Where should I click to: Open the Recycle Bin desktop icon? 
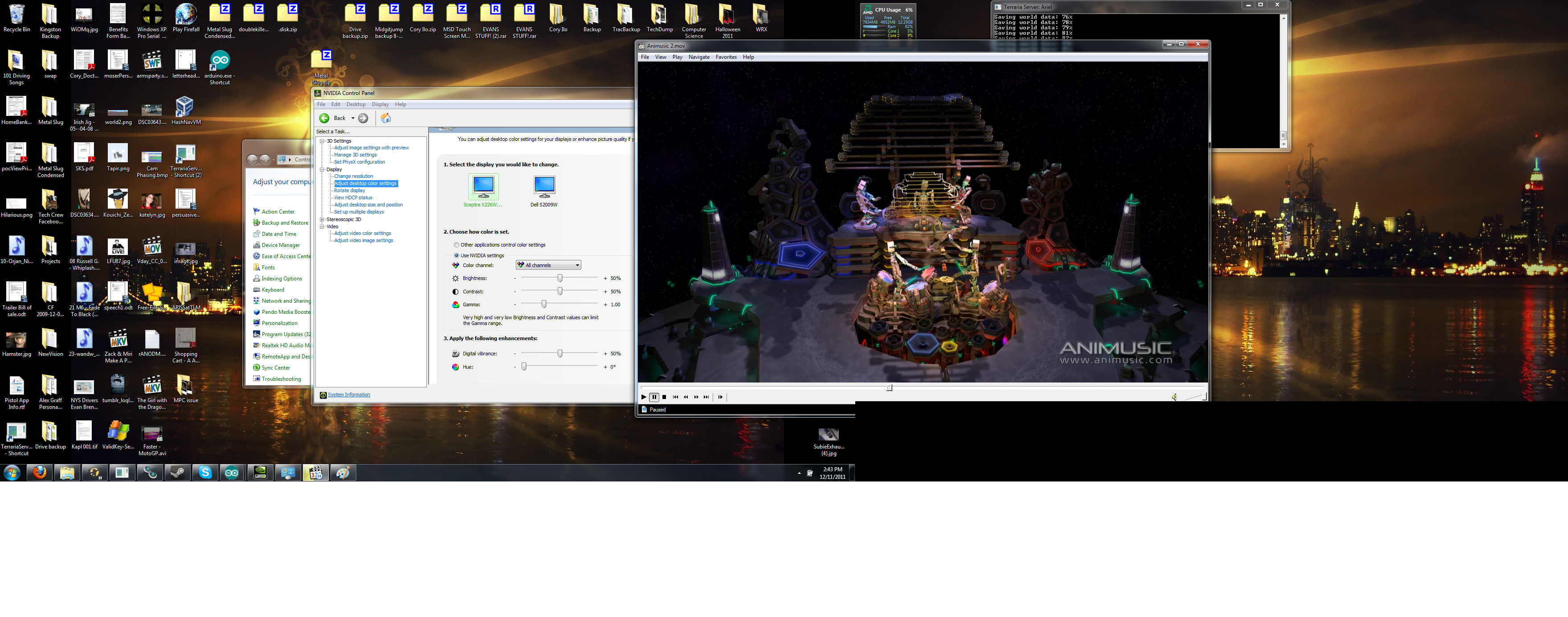tap(16, 18)
